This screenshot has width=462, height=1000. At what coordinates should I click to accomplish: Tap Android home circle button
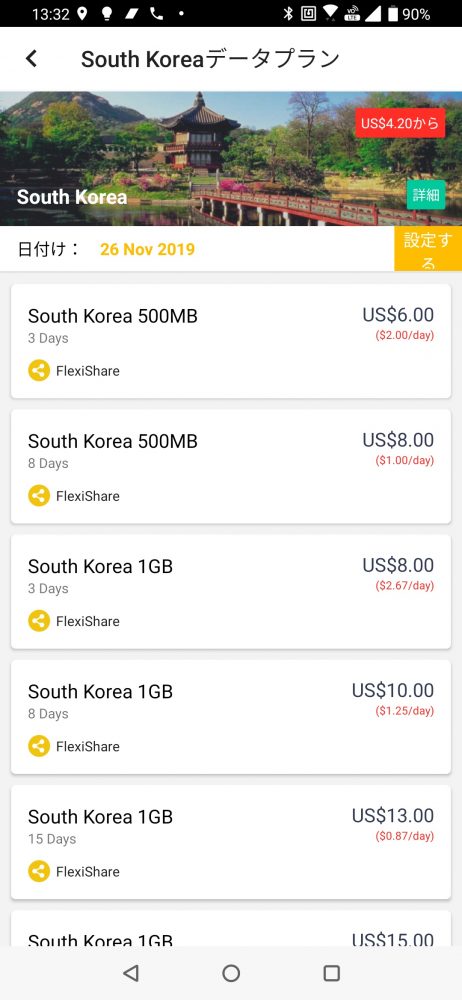pos(231,973)
